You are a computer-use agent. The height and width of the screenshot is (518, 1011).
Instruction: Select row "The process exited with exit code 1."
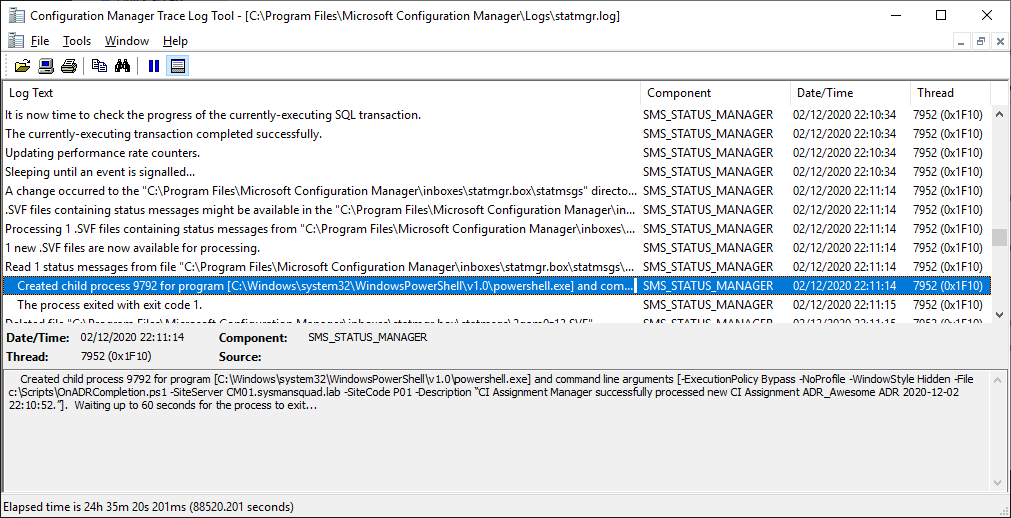pos(496,304)
